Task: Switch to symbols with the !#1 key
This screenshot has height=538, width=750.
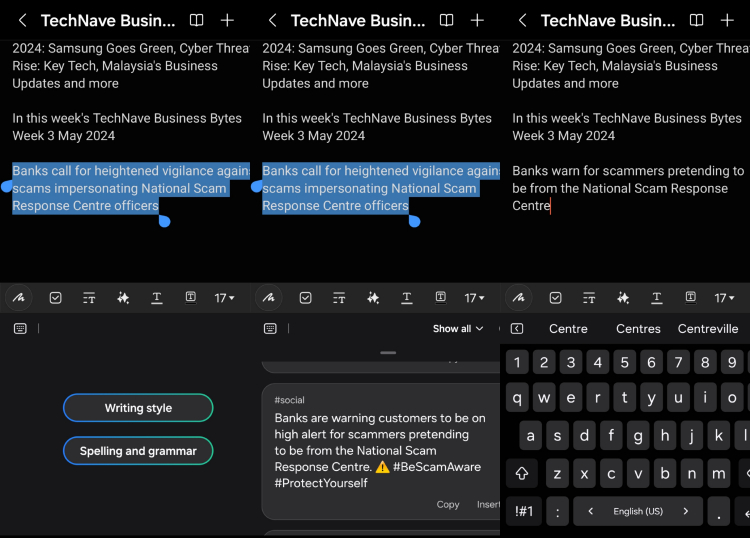Action: tap(524, 511)
